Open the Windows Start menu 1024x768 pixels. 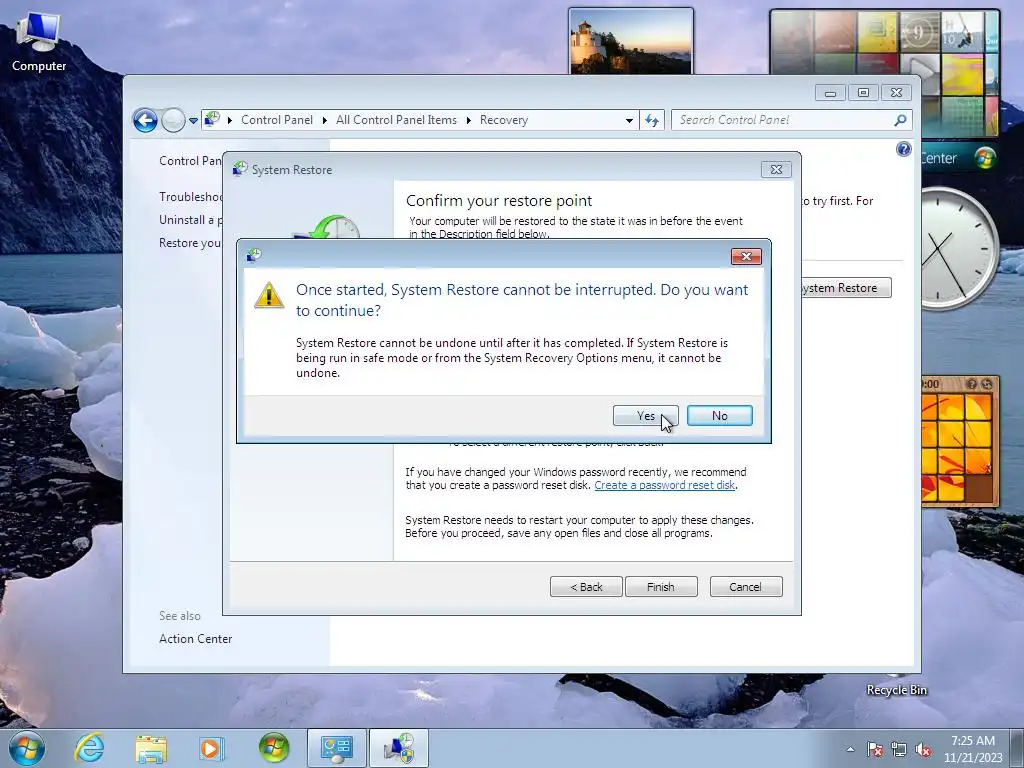pyautogui.click(x=27, y=748)
